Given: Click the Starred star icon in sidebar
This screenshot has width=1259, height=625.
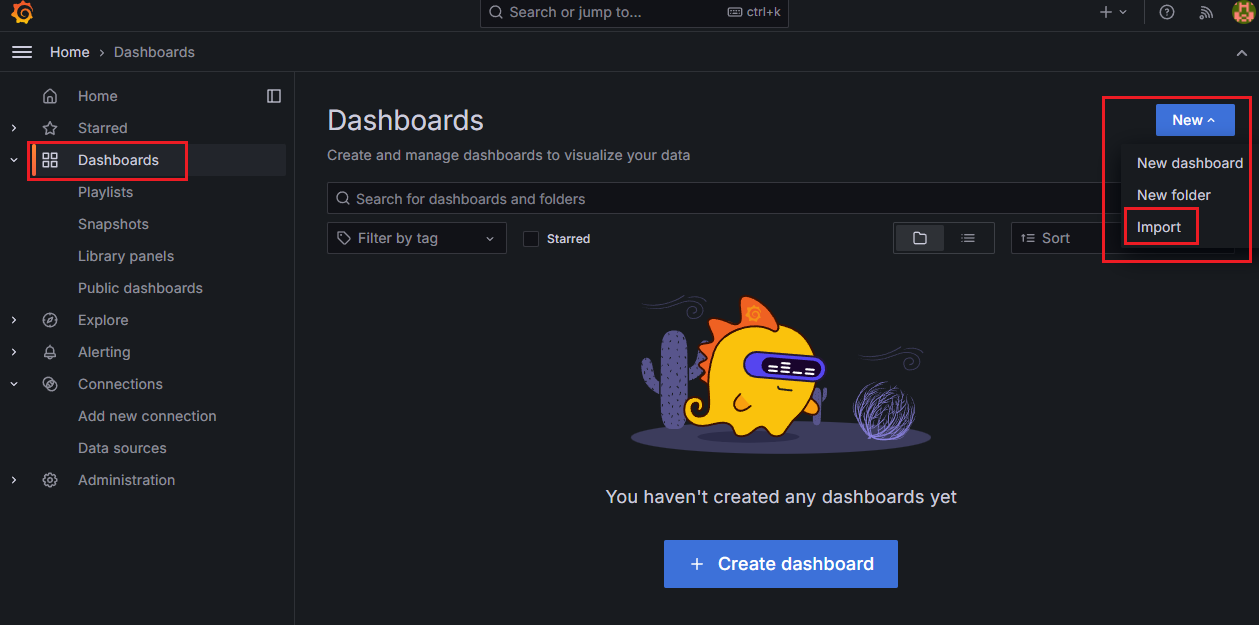Looking at the screenshot, I should pyautogui.click(x=50, y=128).
